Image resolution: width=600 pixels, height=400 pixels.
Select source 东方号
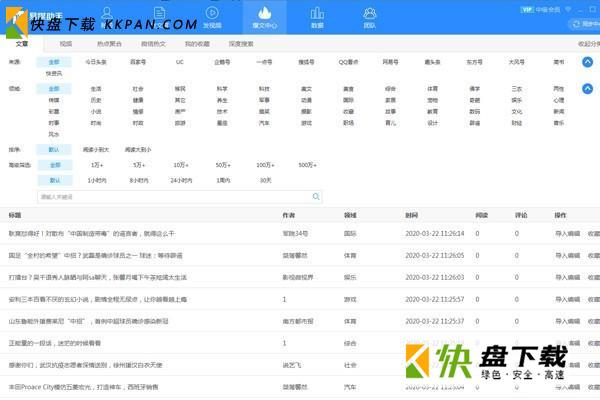click(x=474, y=62)
